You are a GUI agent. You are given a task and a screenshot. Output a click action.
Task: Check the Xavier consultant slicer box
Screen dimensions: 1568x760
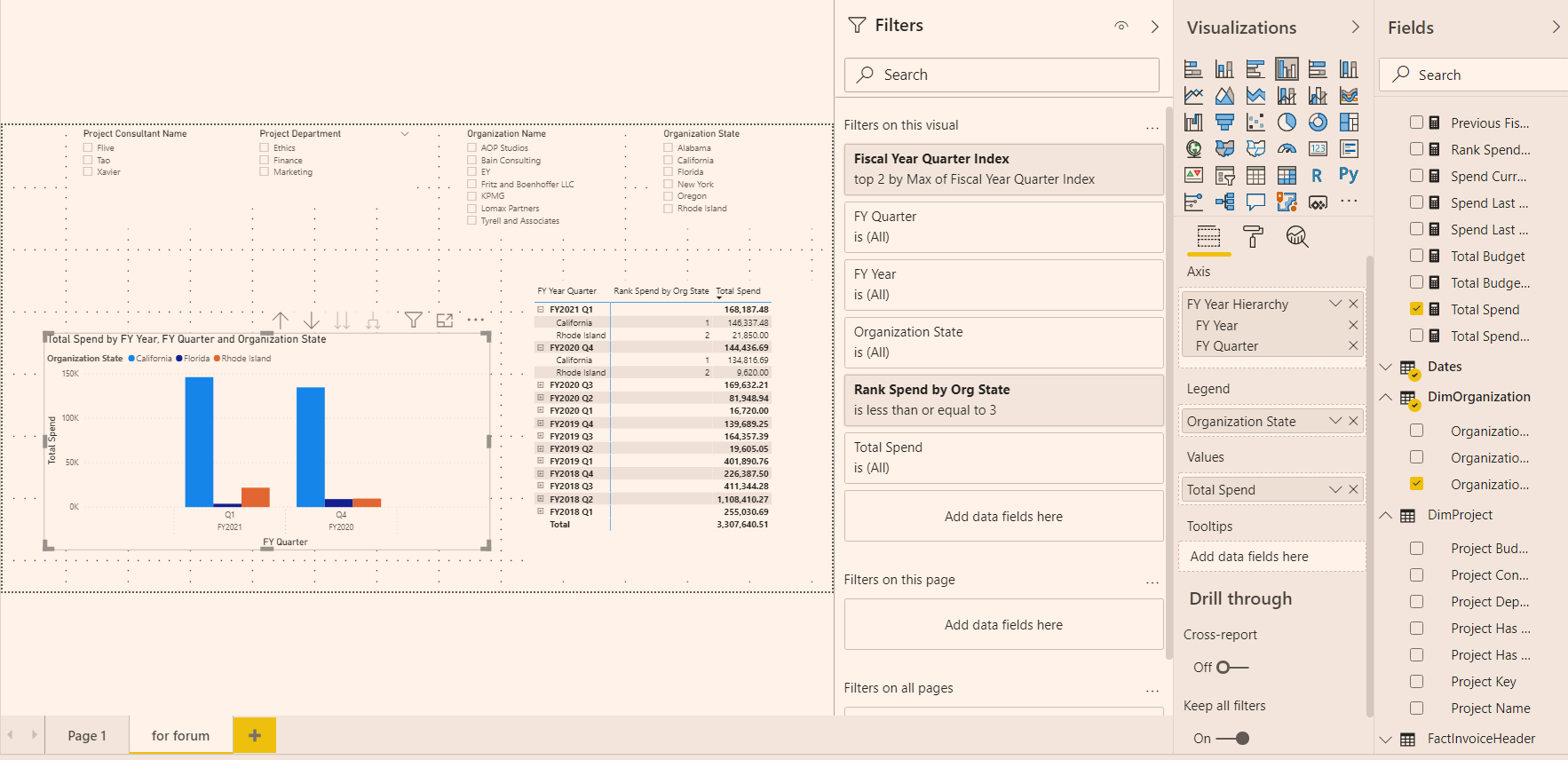(88, 171)
